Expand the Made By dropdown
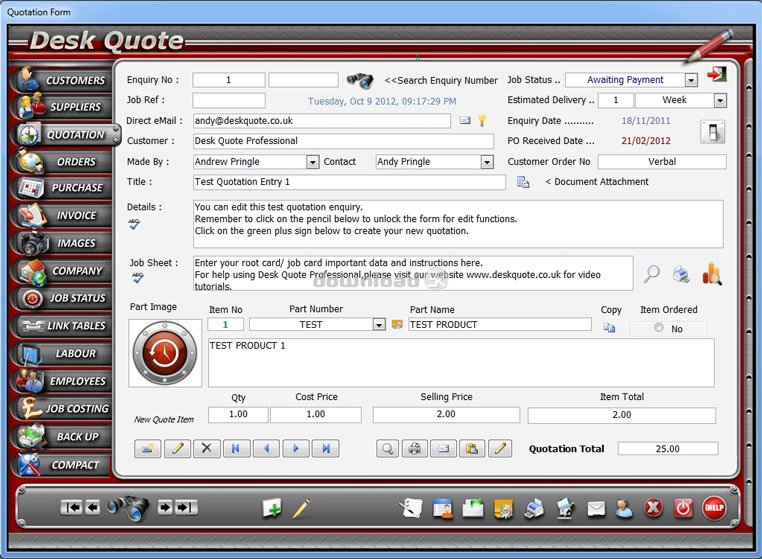Image resolution: width=762 pixels, height=559 pixels. (x=312, y=162)
